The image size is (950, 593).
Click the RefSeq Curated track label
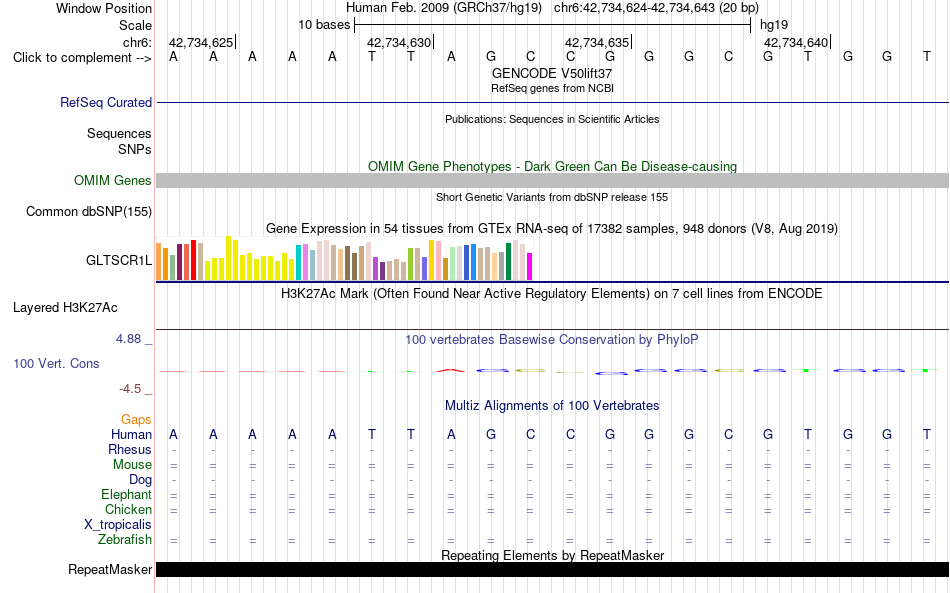105,102
